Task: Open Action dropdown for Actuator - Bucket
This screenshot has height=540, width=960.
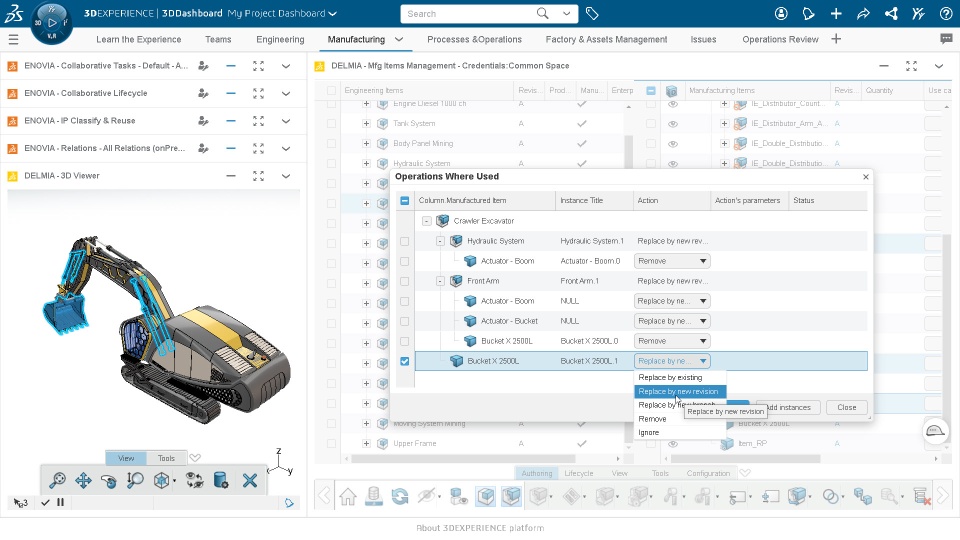Action: click(672, 321)
